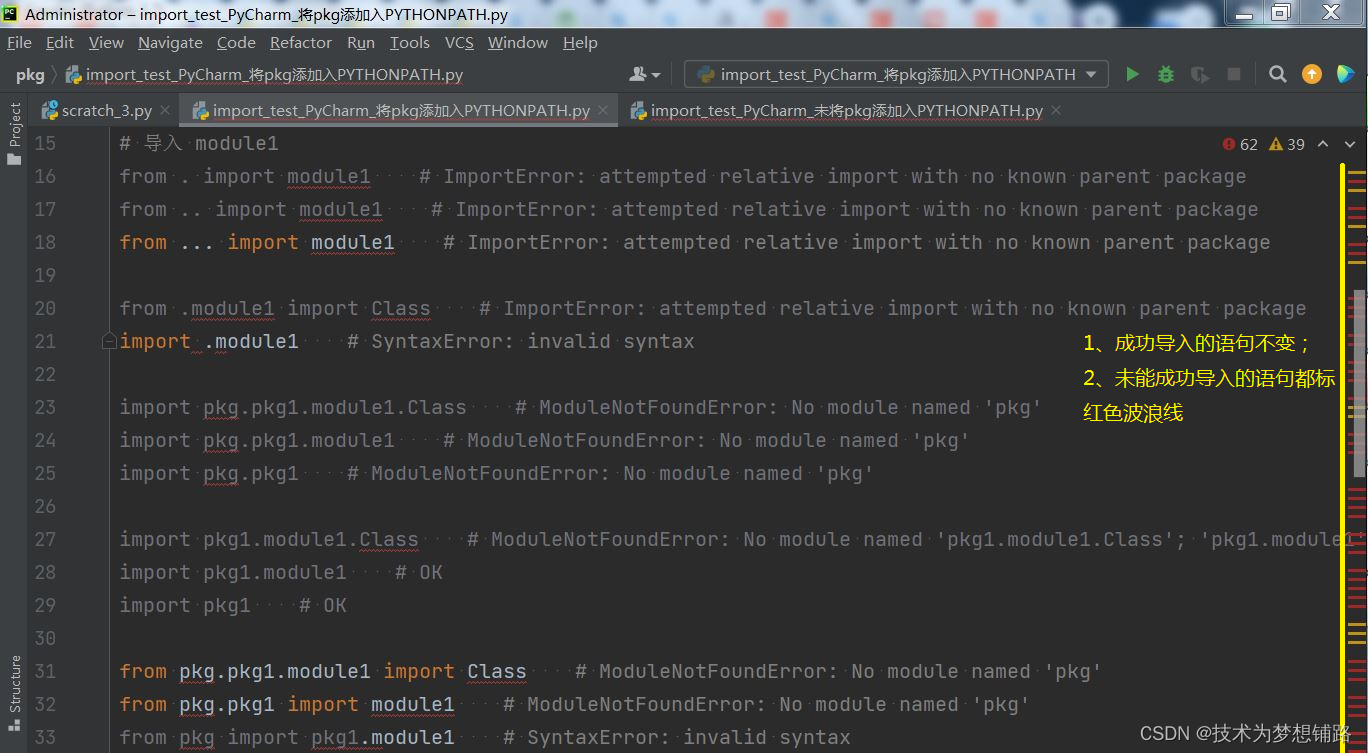This screenshot has width=1368, height=753.
Task: Open the user account icon menu
Action: click(x=645, y=74)
